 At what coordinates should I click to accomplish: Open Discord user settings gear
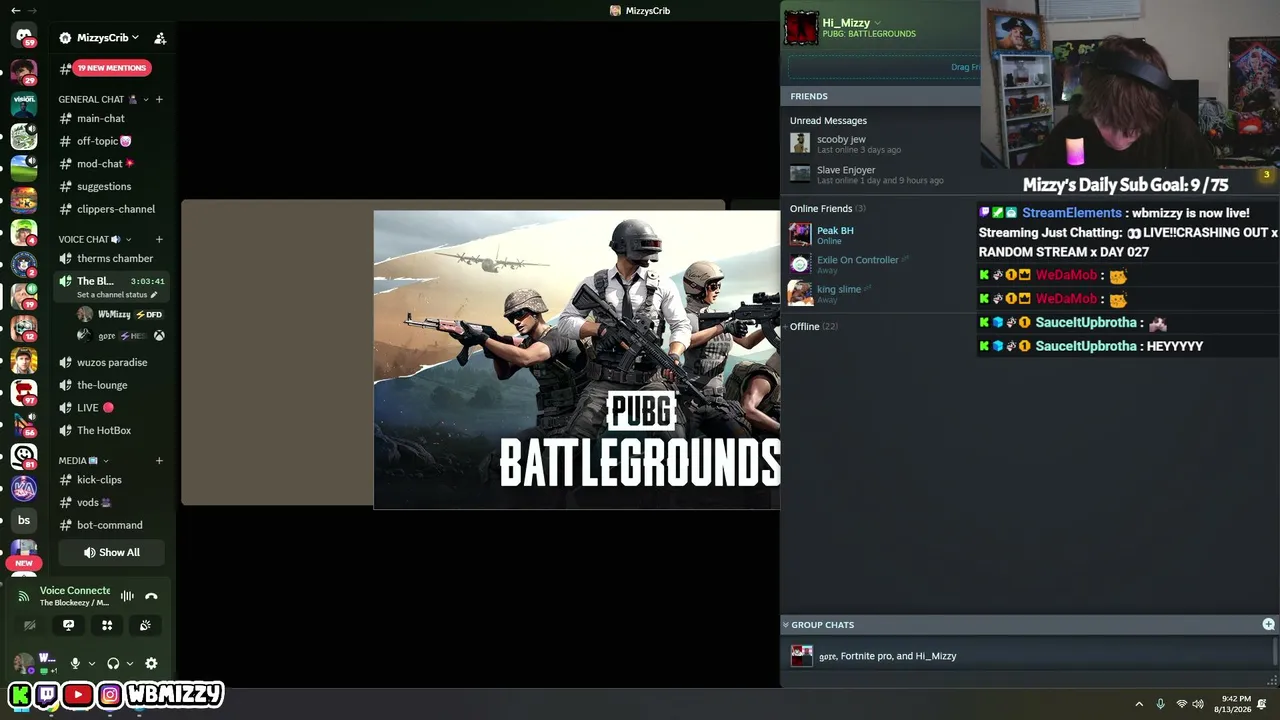coord(151,663)
